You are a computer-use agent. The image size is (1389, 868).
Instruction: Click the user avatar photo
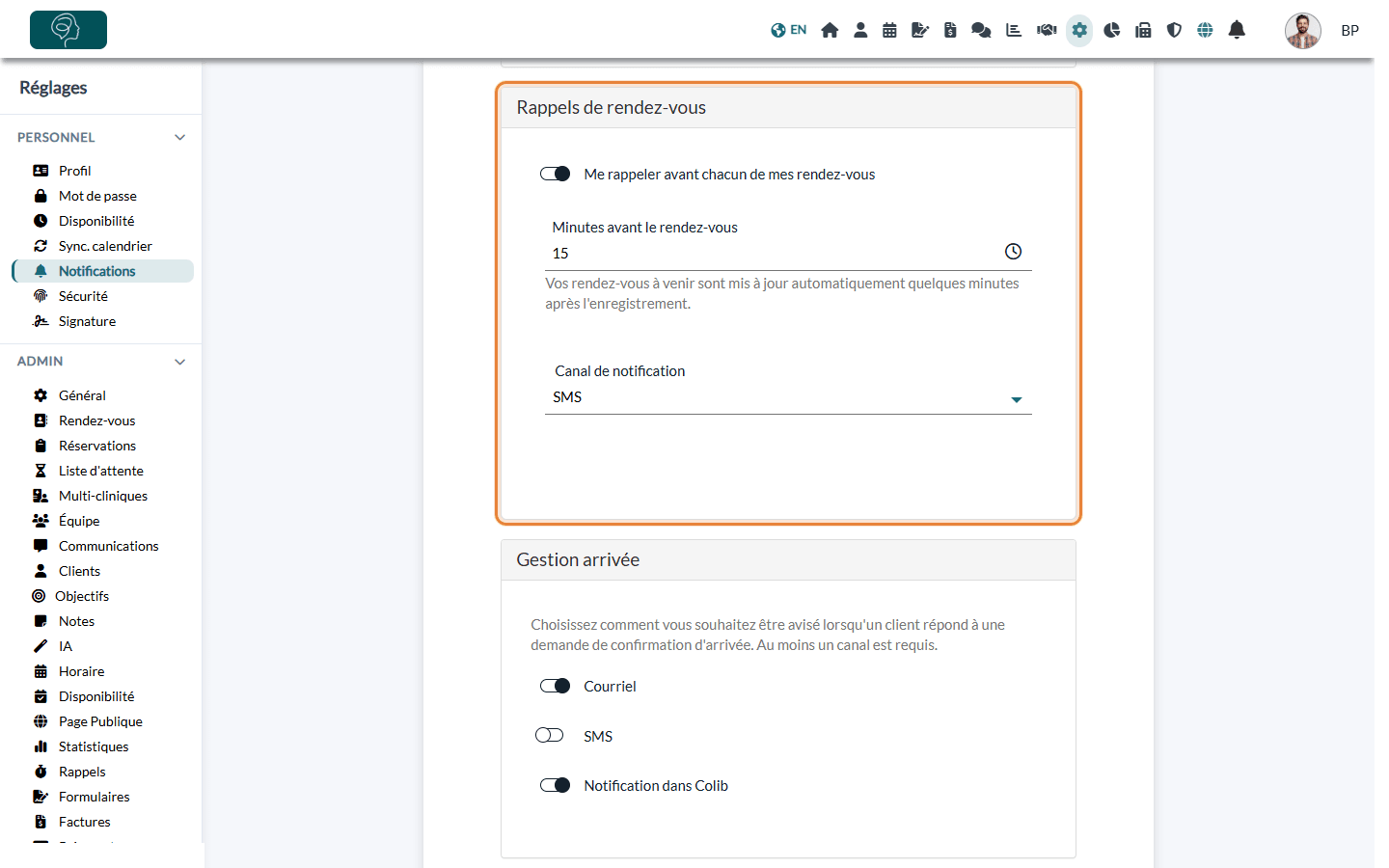[x=1303, y=31]
